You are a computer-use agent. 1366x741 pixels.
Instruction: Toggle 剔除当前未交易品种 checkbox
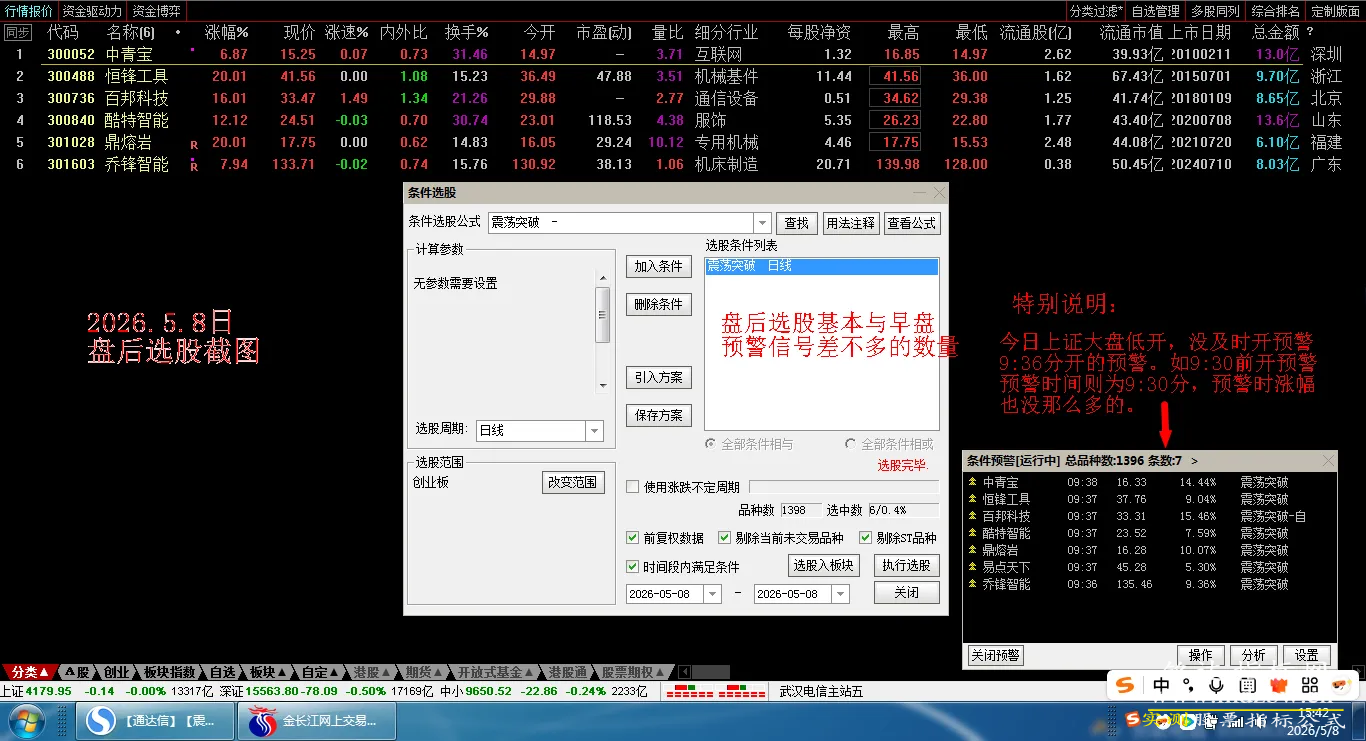click(725, 538)
